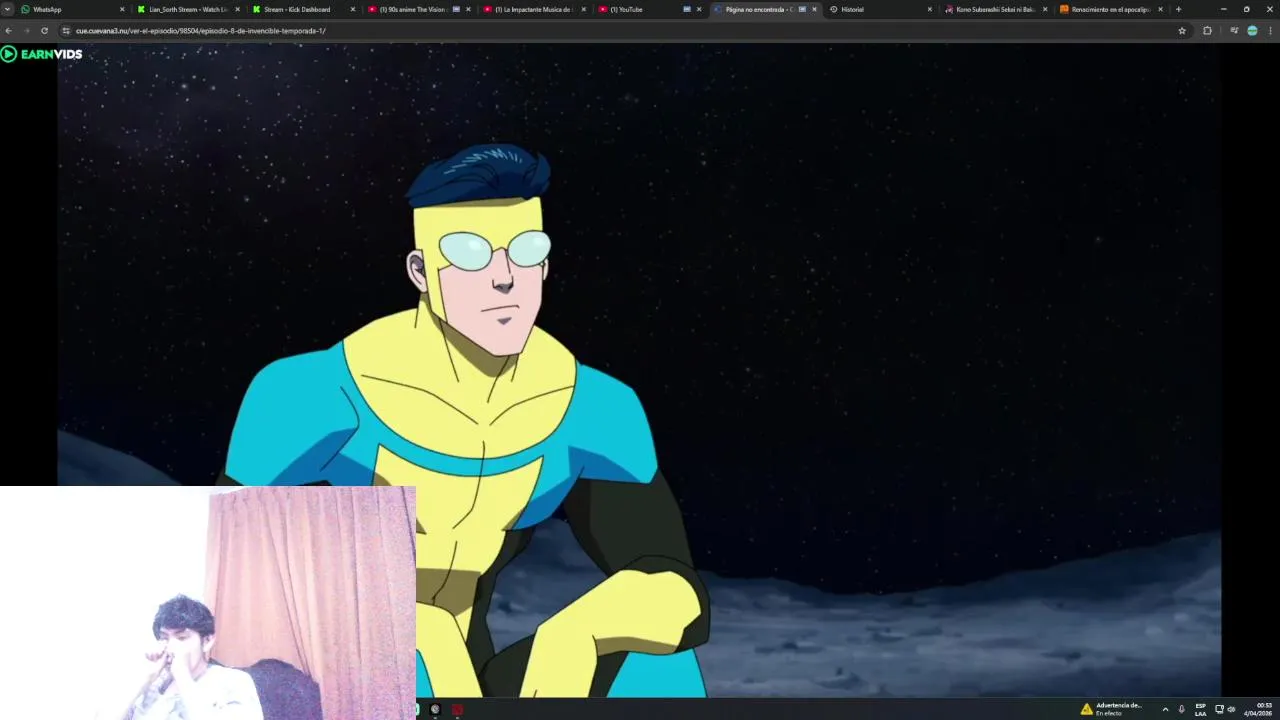Open the volume speaker tray icon
This screenshot has height=720, width=1280.
1231,709
